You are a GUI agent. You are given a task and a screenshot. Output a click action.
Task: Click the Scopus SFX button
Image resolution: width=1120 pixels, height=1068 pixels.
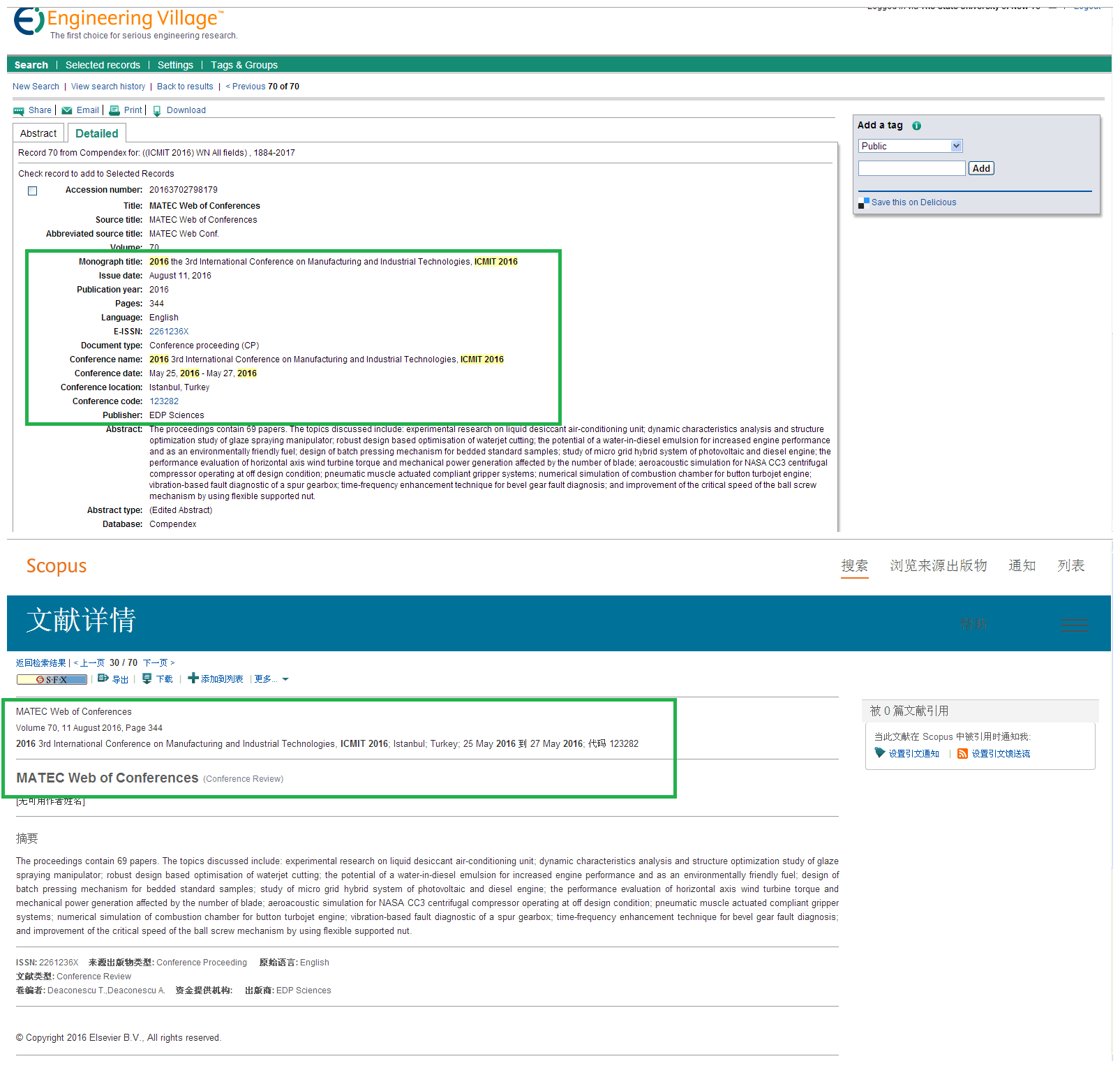[x=52, y=679]
